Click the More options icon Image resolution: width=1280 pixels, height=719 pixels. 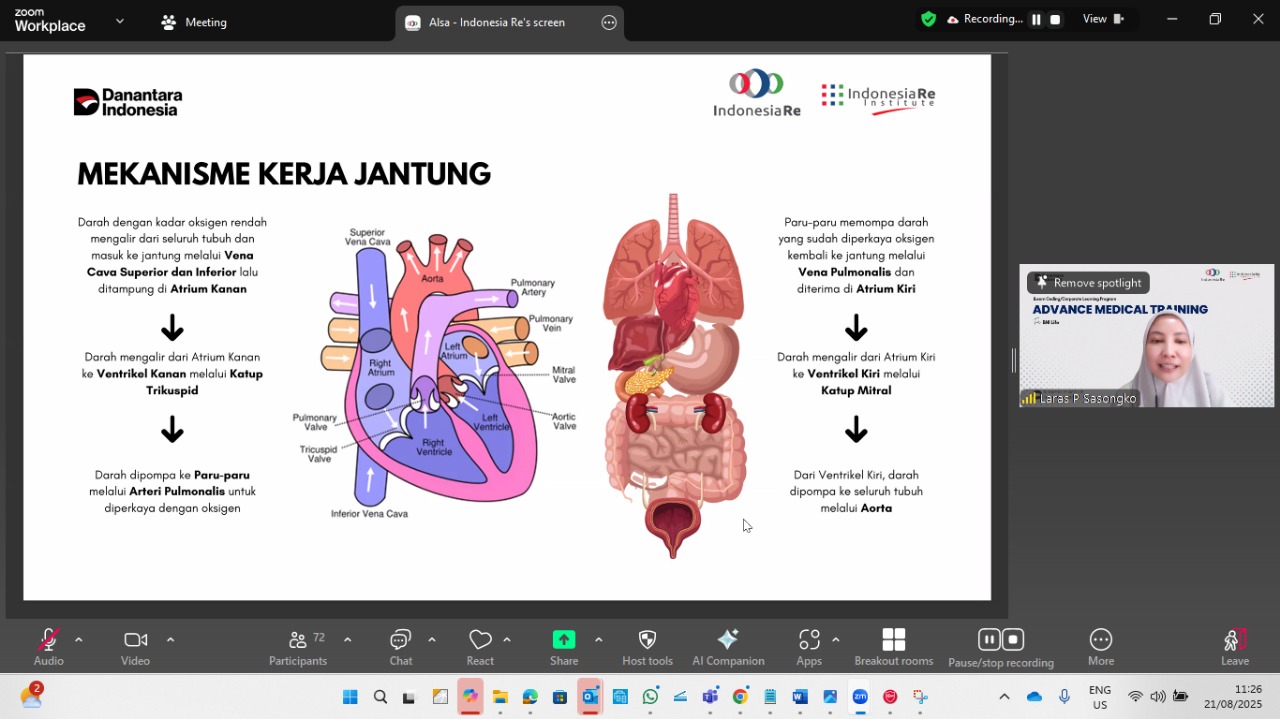[x=1101, y=640]
